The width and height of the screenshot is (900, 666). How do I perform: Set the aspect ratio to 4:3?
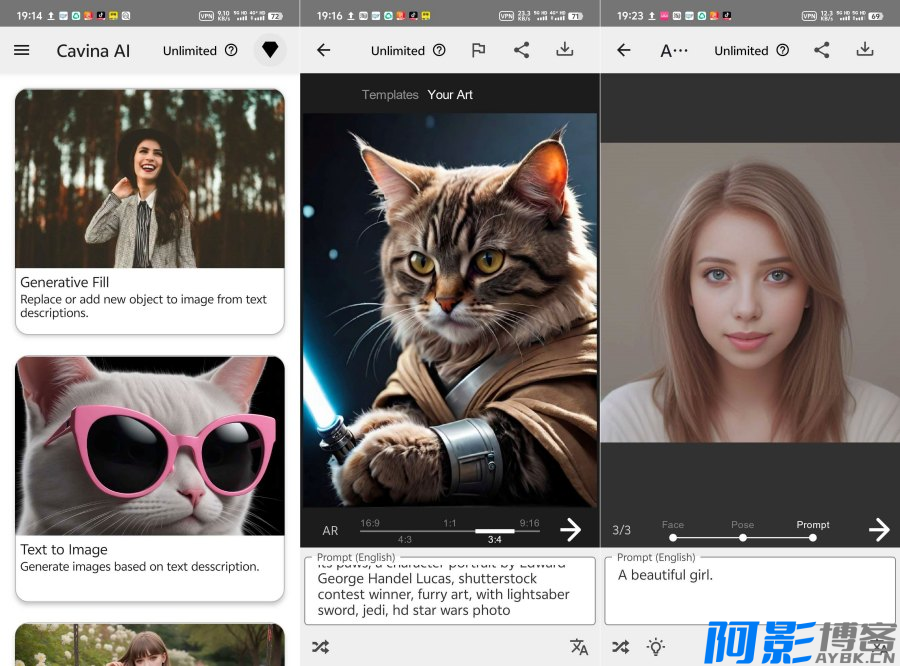pos(405,539)
